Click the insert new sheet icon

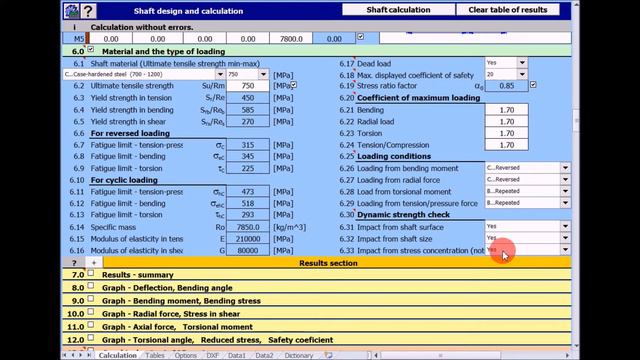coord(329,356)
